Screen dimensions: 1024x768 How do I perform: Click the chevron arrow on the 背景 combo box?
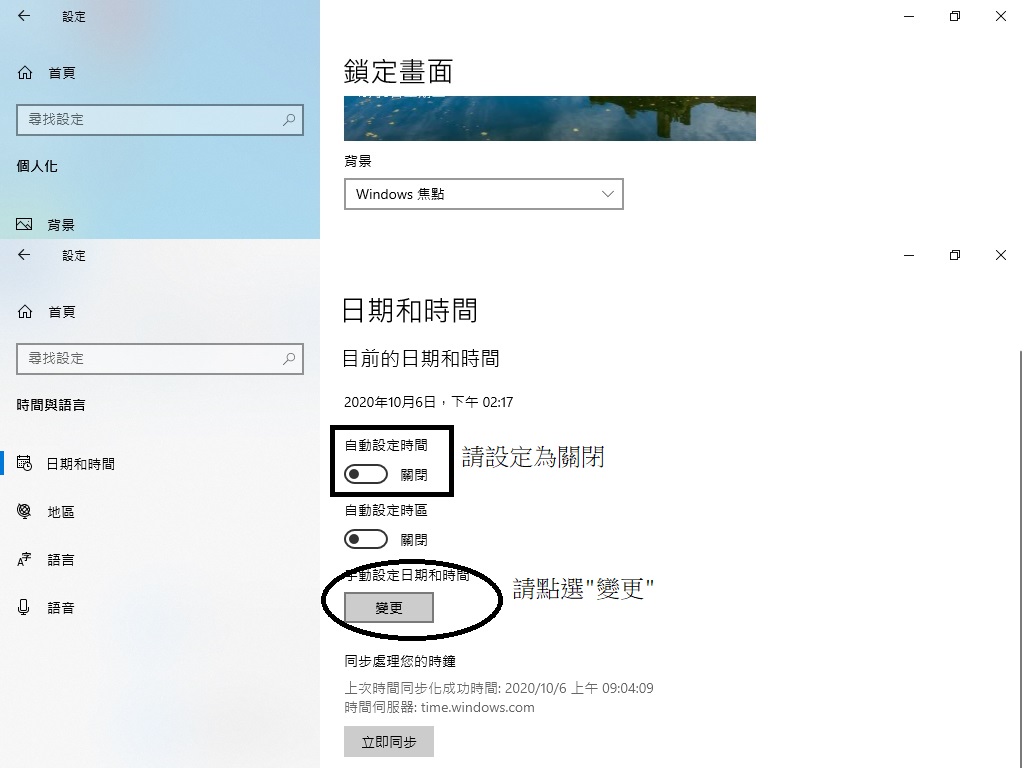click(x=607, y=194)
